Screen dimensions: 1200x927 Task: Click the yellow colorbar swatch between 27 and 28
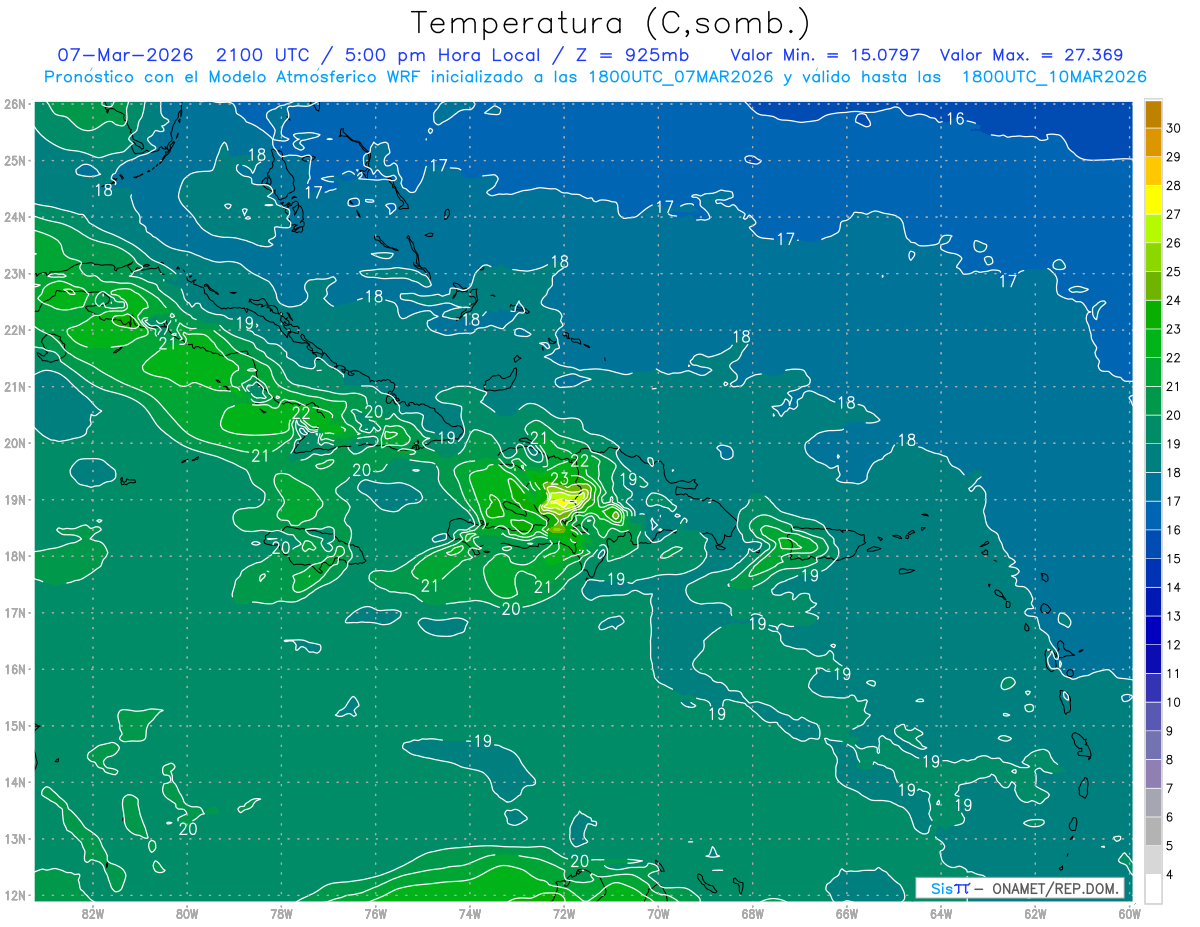pyautogui.click(x=1153, y=199)
